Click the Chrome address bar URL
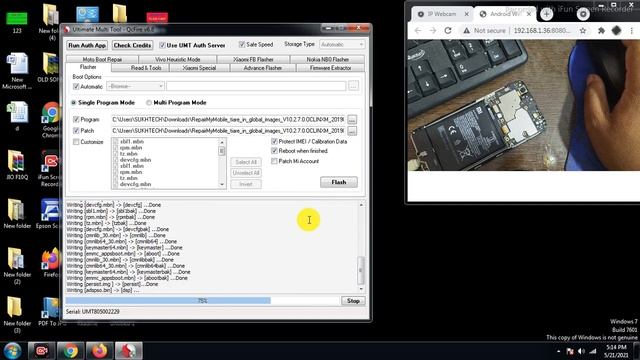The image size is (640, 360). [542, 31]
